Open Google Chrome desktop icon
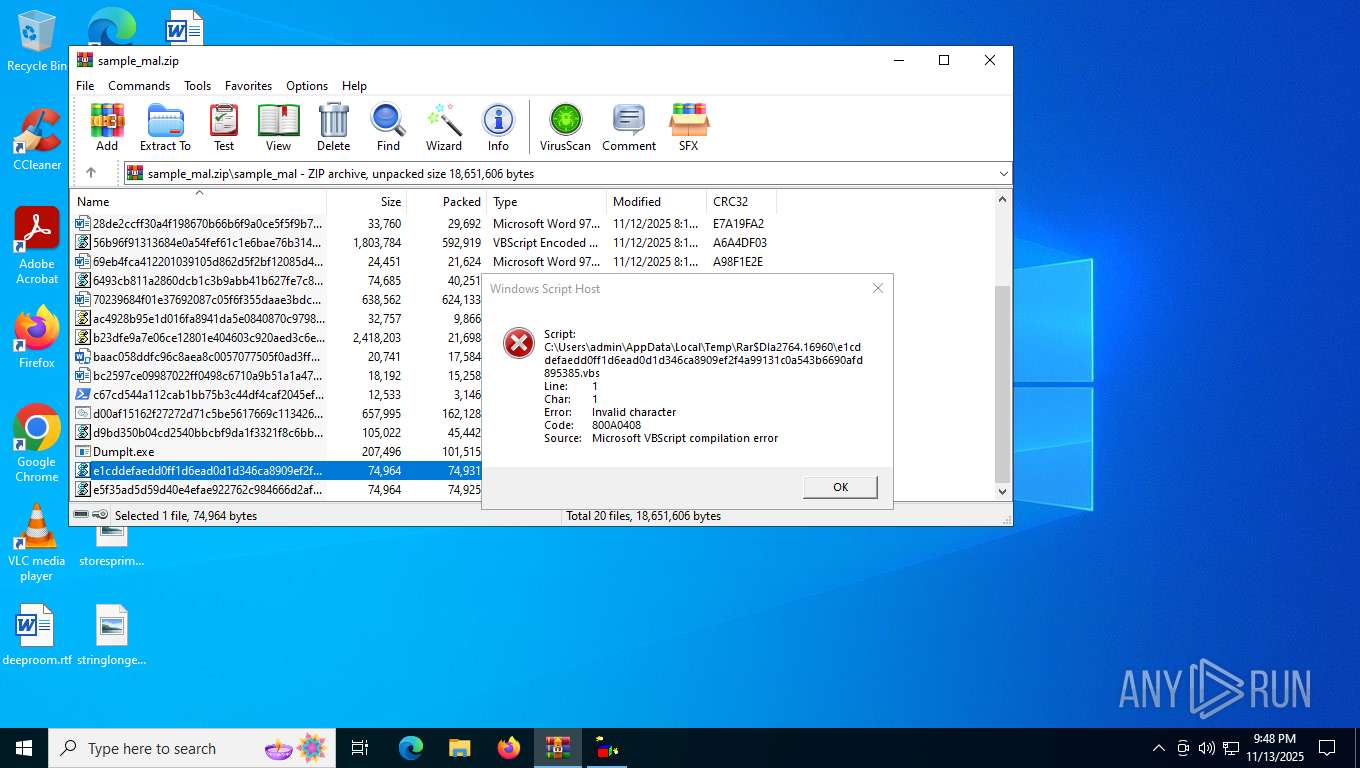This screenshot has height=768, width=1360. point(37,444)
